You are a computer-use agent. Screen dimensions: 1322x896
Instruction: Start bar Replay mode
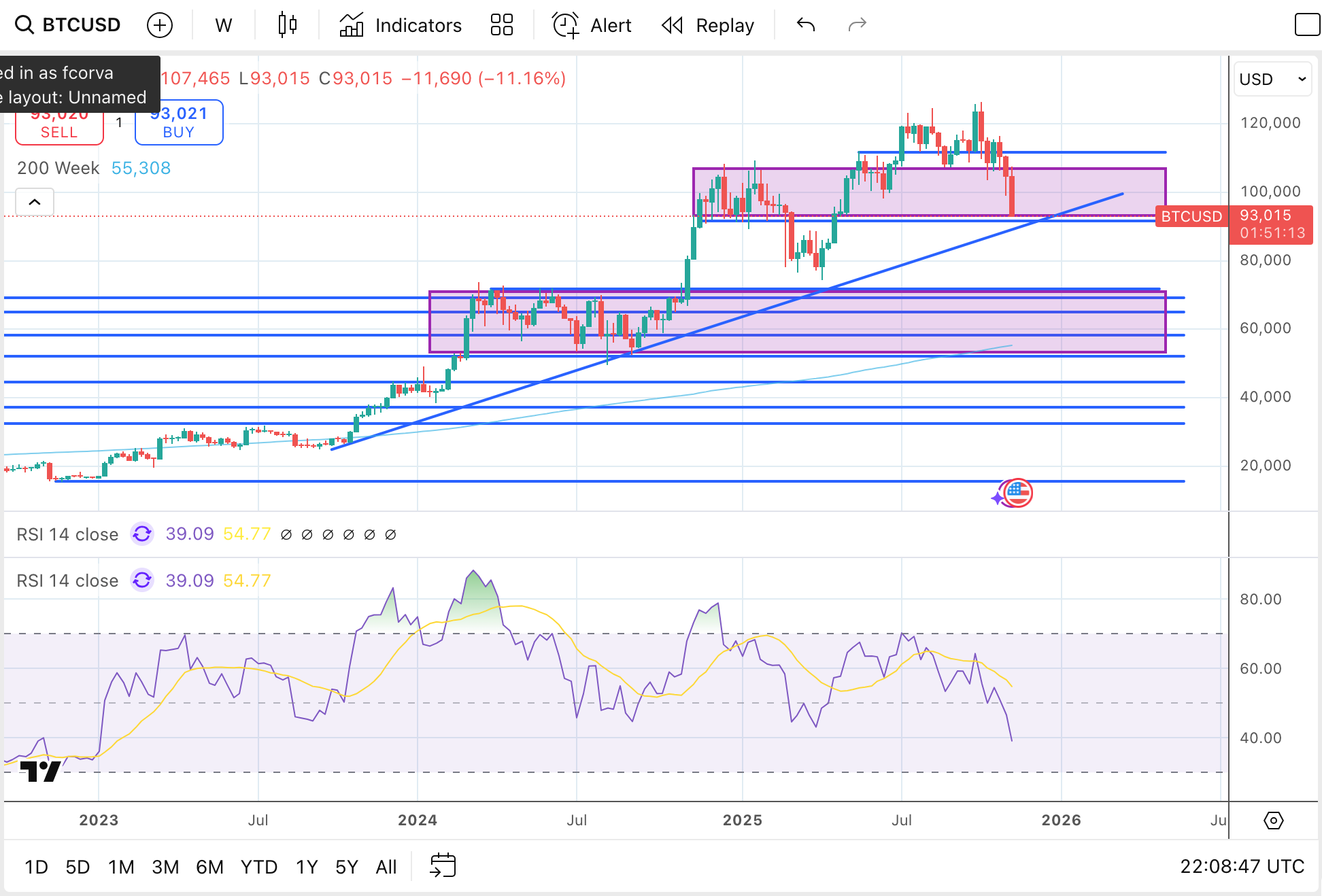tap(708, 25)
